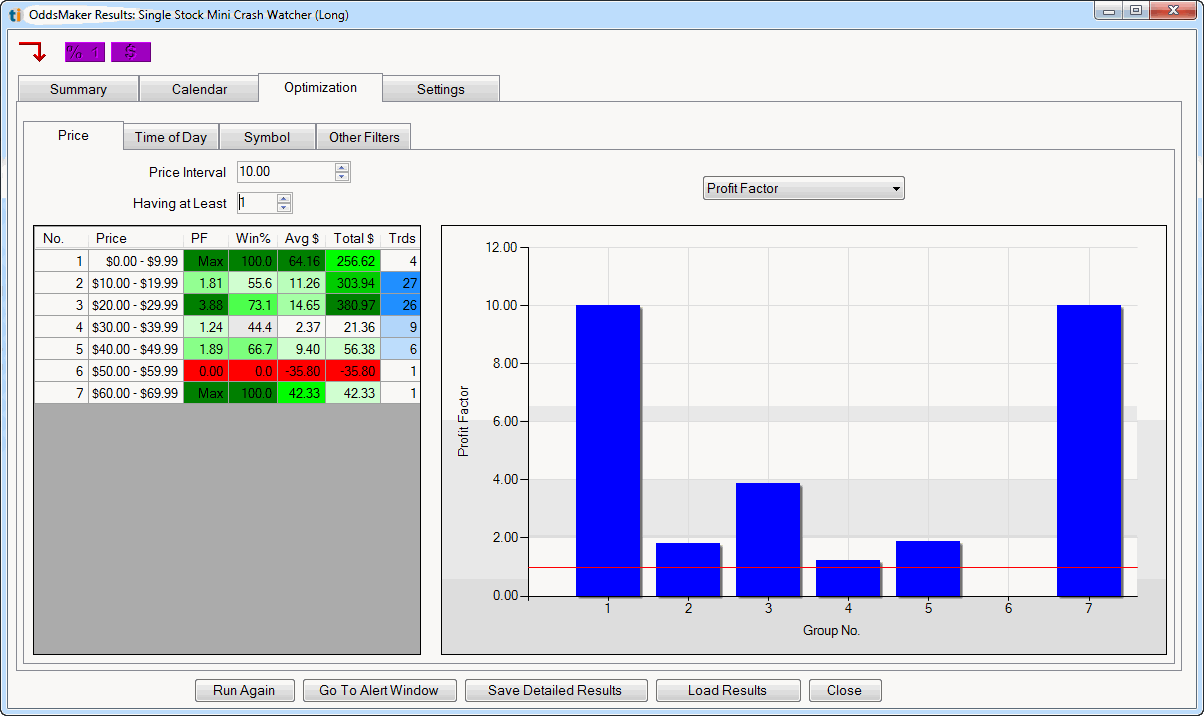Image resolution: width=1204 pixels, height=716 pixels.
Task: Select the $20.00 - $29.99 price row
Action: tap(134, 305)
